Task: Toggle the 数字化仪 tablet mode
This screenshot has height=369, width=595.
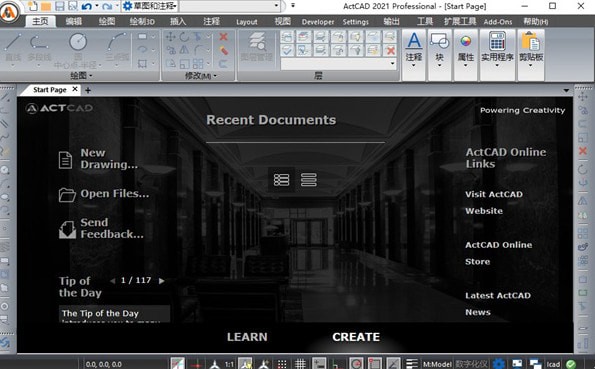Action: pos(471,364)
